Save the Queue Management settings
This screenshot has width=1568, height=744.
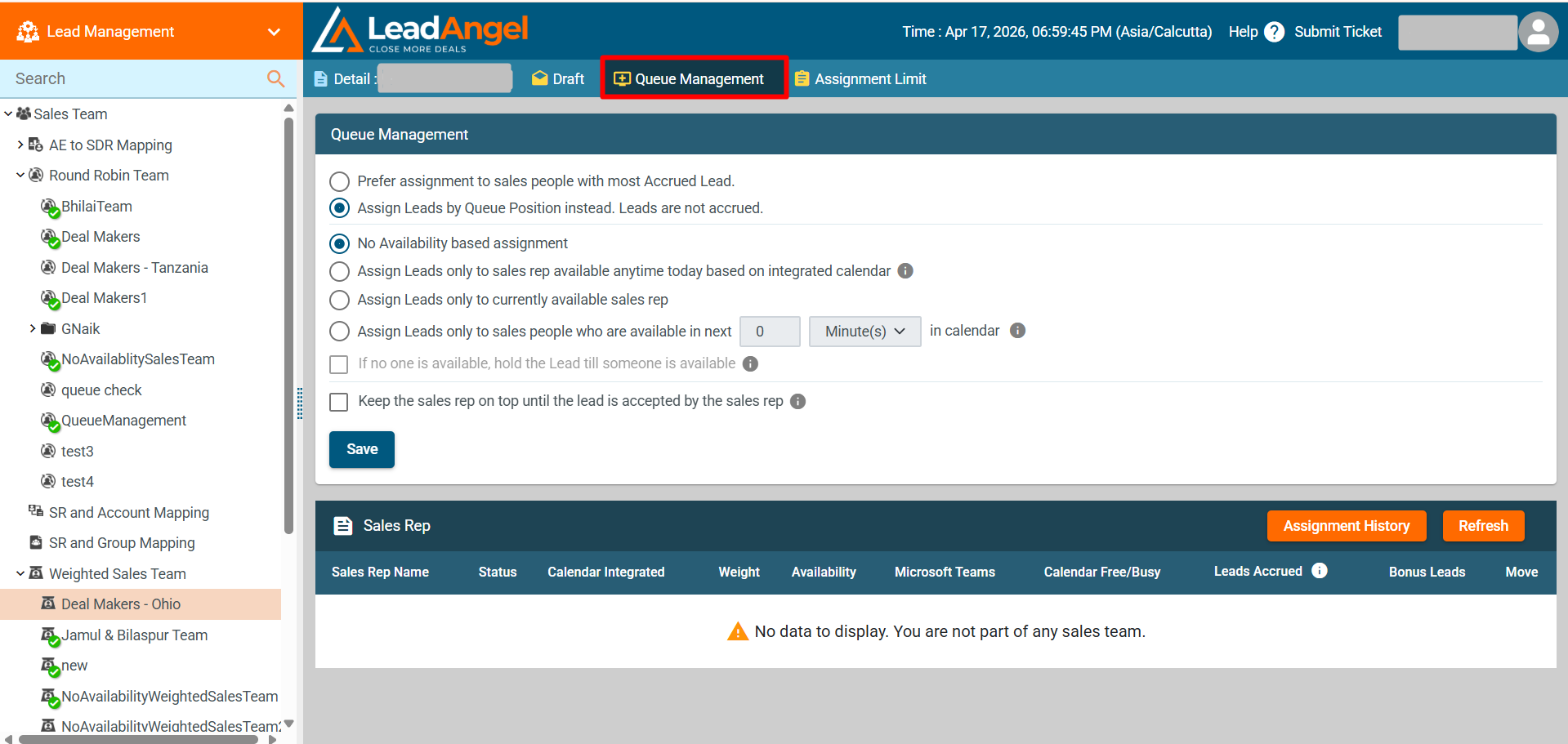tap(362, 449)
